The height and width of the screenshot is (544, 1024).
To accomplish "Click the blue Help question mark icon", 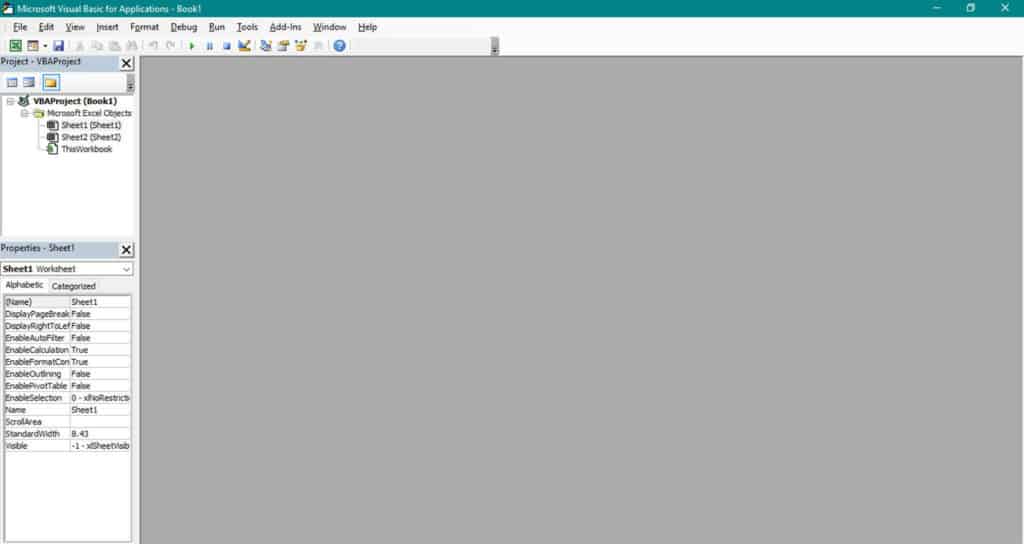I will pos(340,46).
